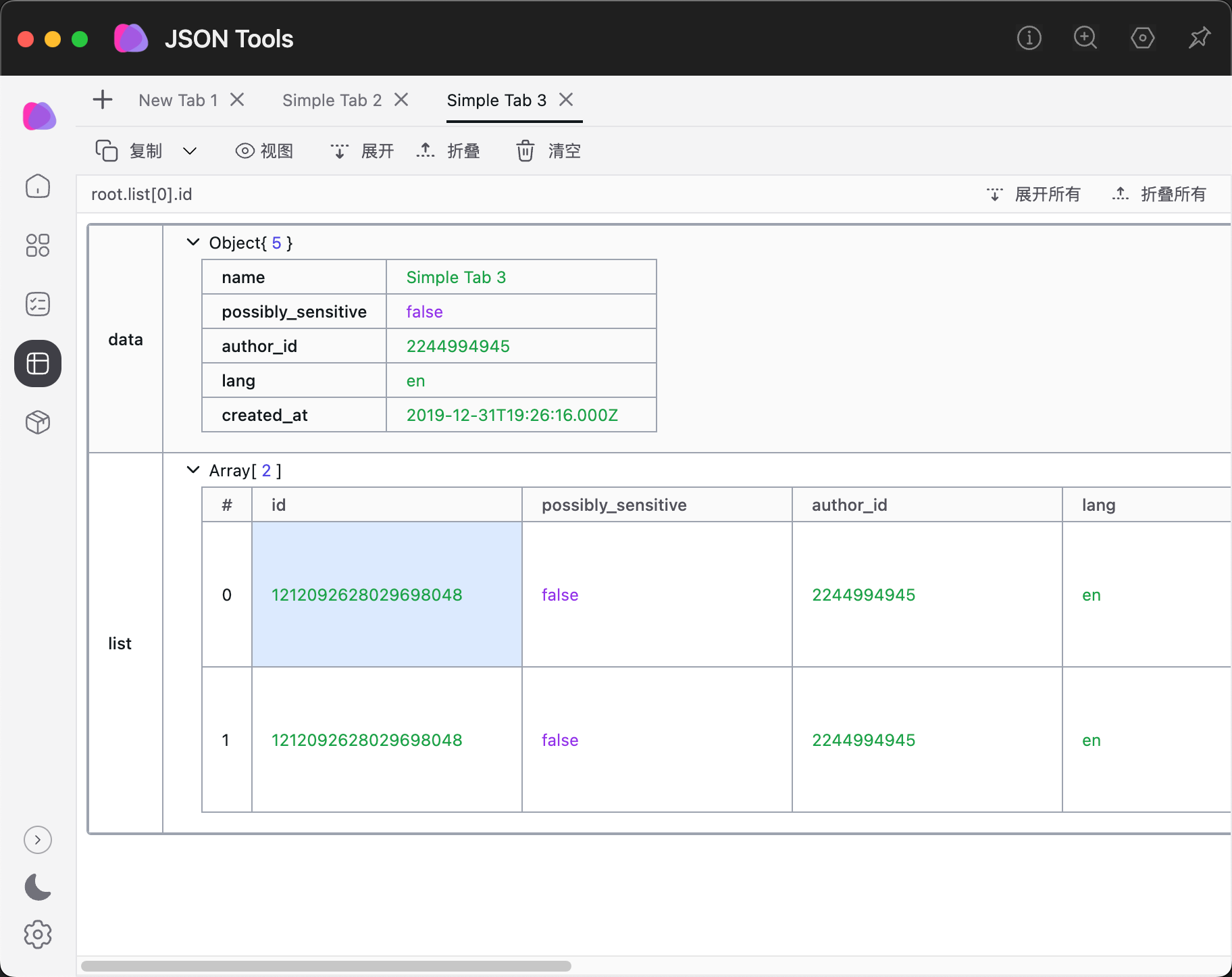Open the hexagon settings icon in title bar
The image size is (1232, 977).
click(x=1142, y=38)
